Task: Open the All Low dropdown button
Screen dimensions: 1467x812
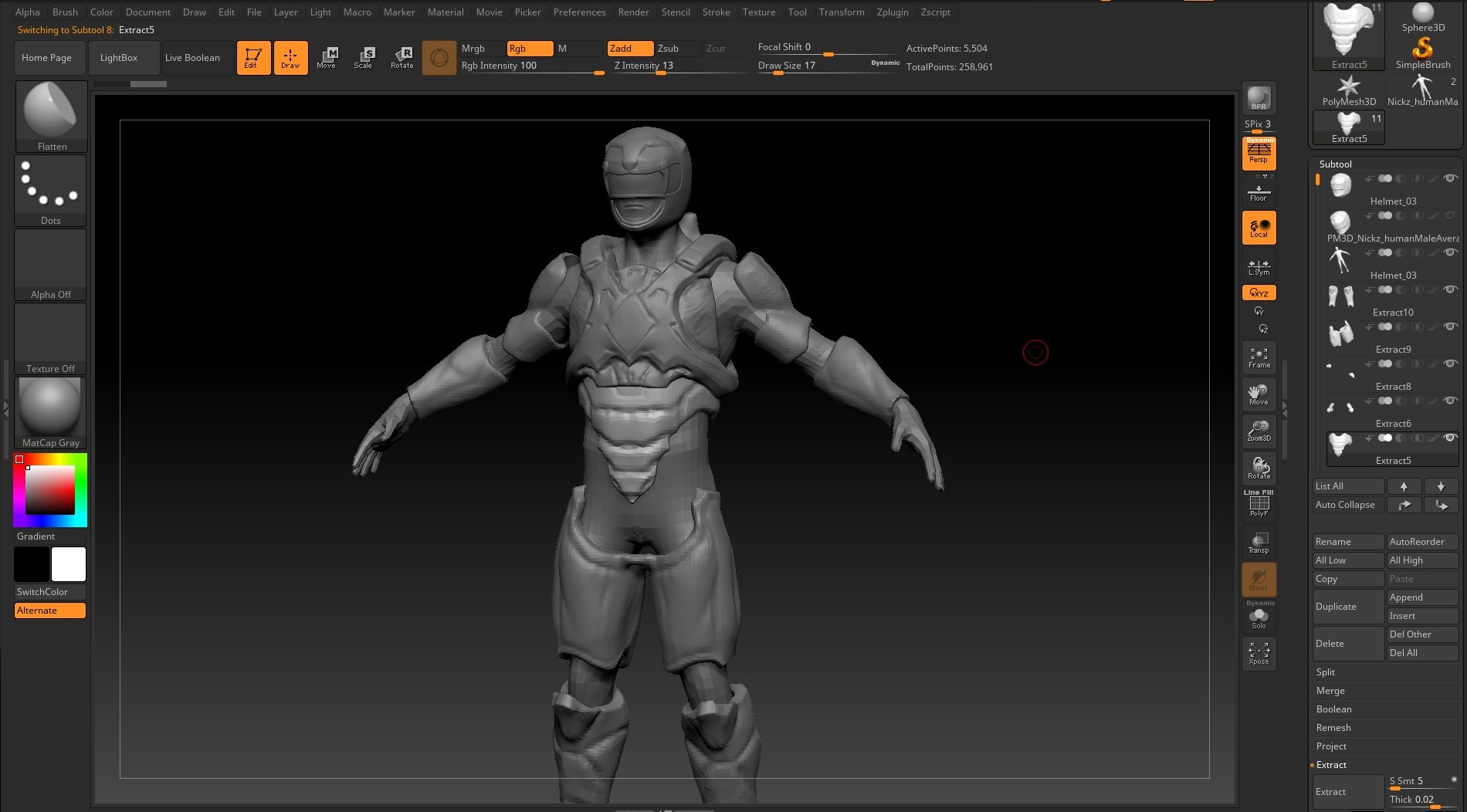Action: coord(1330,560)
